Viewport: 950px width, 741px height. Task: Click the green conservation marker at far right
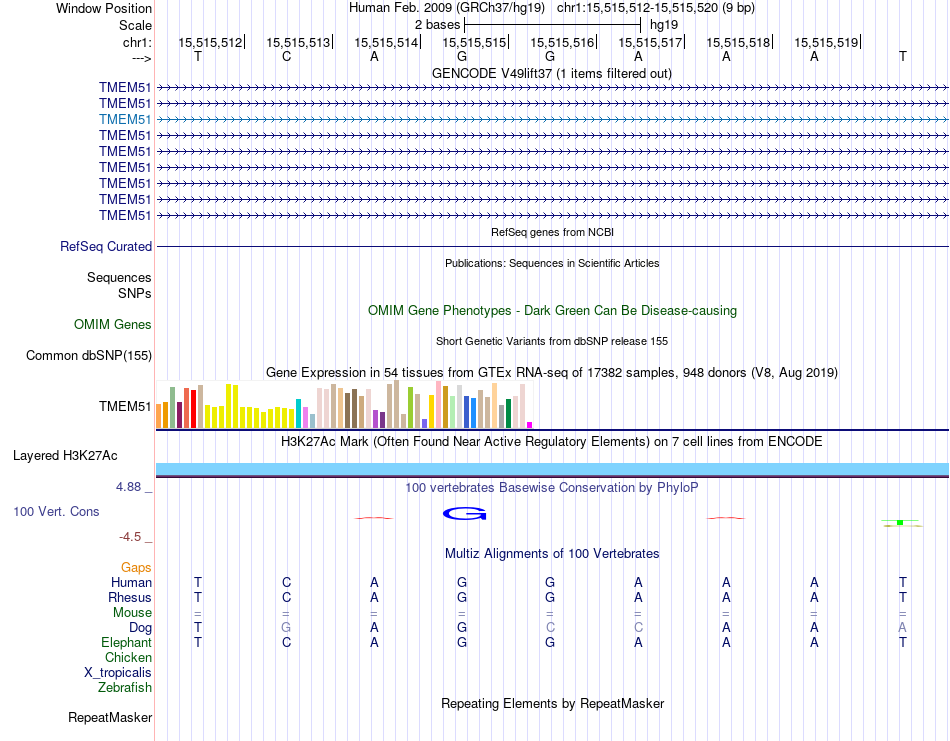coord(900,522)
